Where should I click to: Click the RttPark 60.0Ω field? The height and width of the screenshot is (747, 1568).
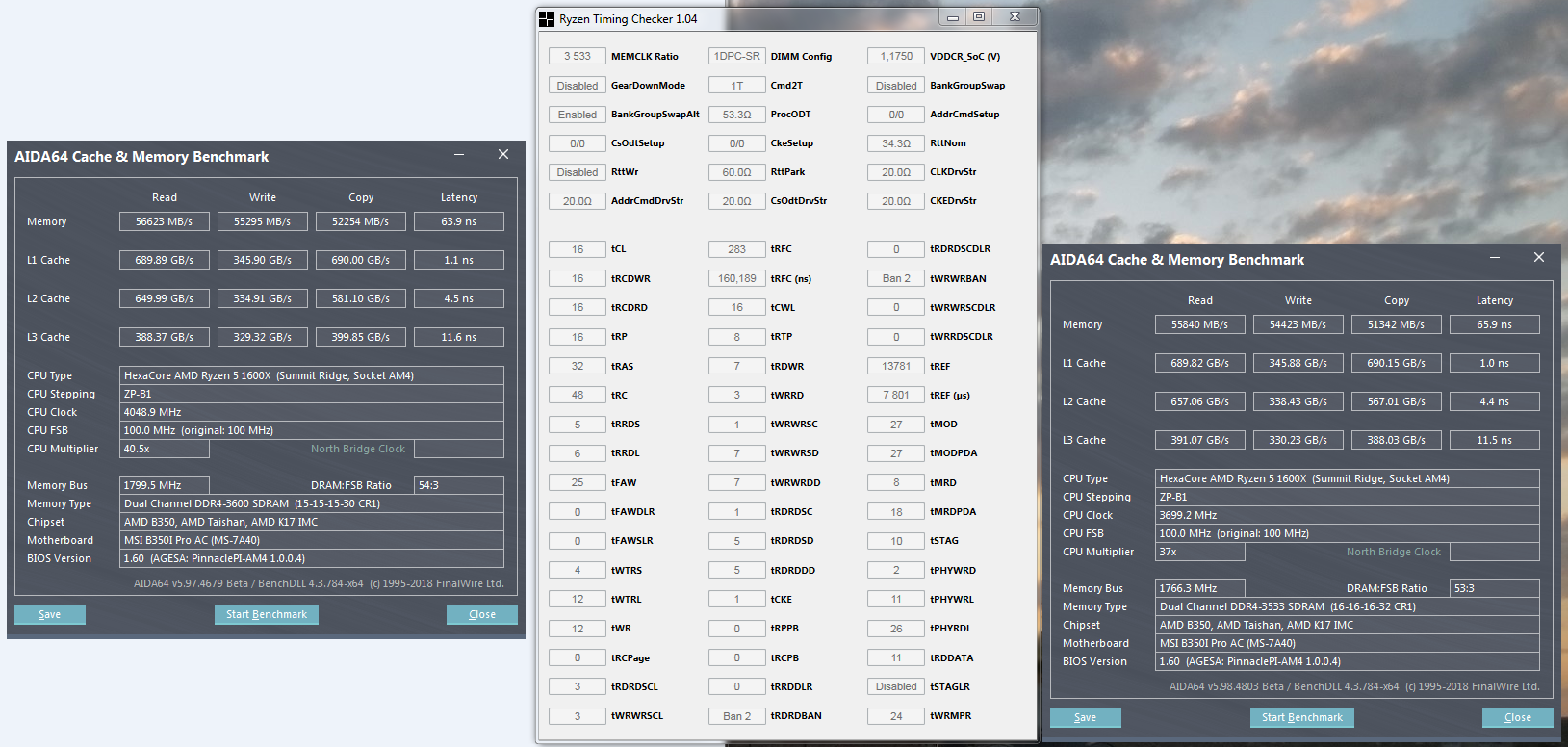point(737,171)
